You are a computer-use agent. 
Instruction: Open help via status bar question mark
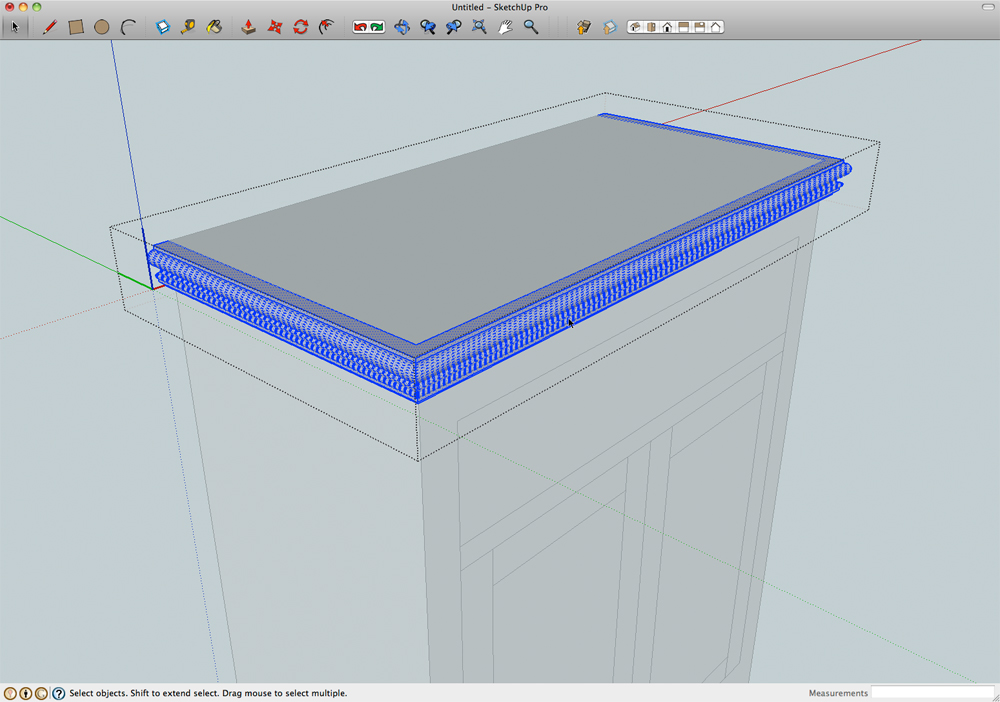(x=58, y=693)
